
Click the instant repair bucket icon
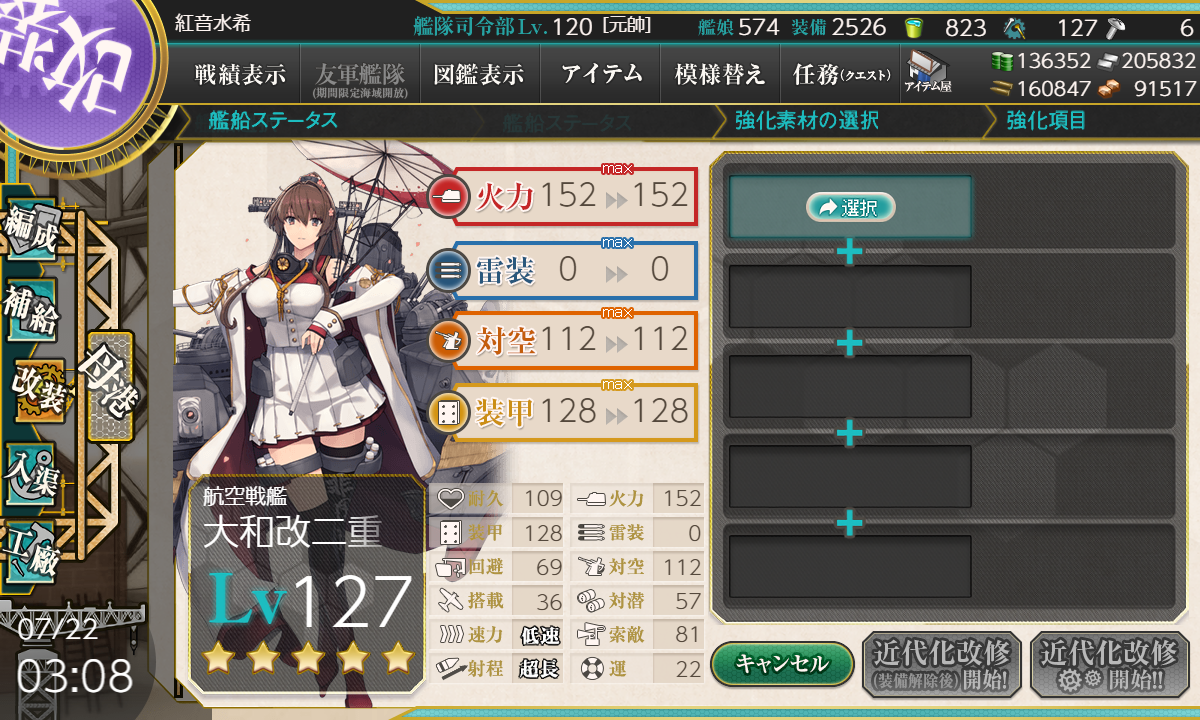click(914, 27)
